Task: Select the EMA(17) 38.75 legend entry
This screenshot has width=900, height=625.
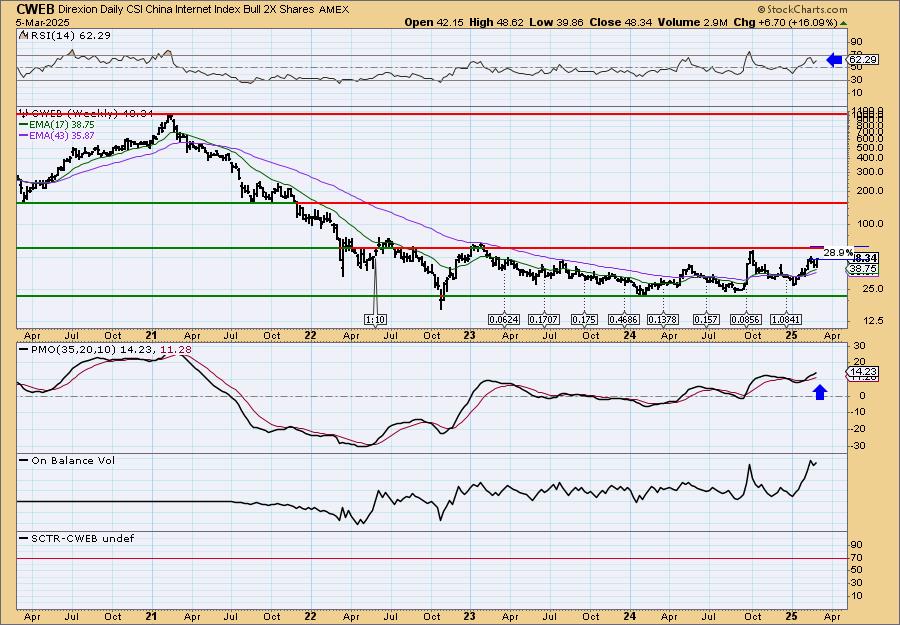Action: point(57,125)
